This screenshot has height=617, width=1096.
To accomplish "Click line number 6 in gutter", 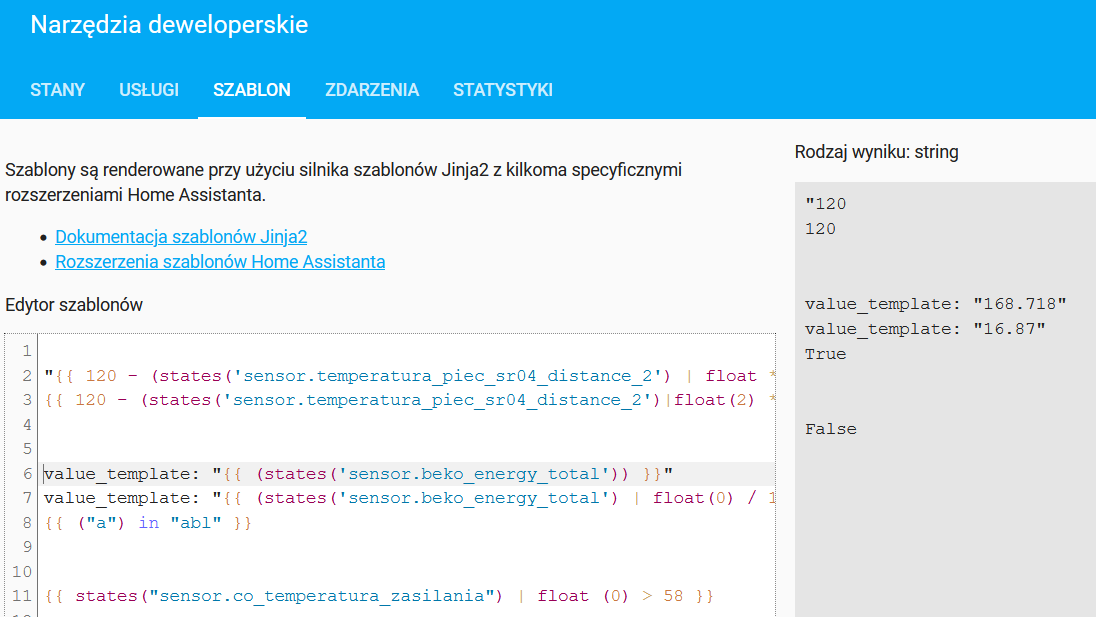I will (x=27, y=474).
